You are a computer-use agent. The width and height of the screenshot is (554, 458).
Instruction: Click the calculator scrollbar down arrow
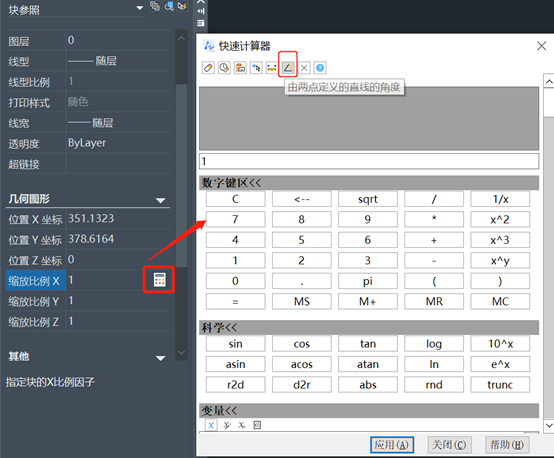pos(549,425)
